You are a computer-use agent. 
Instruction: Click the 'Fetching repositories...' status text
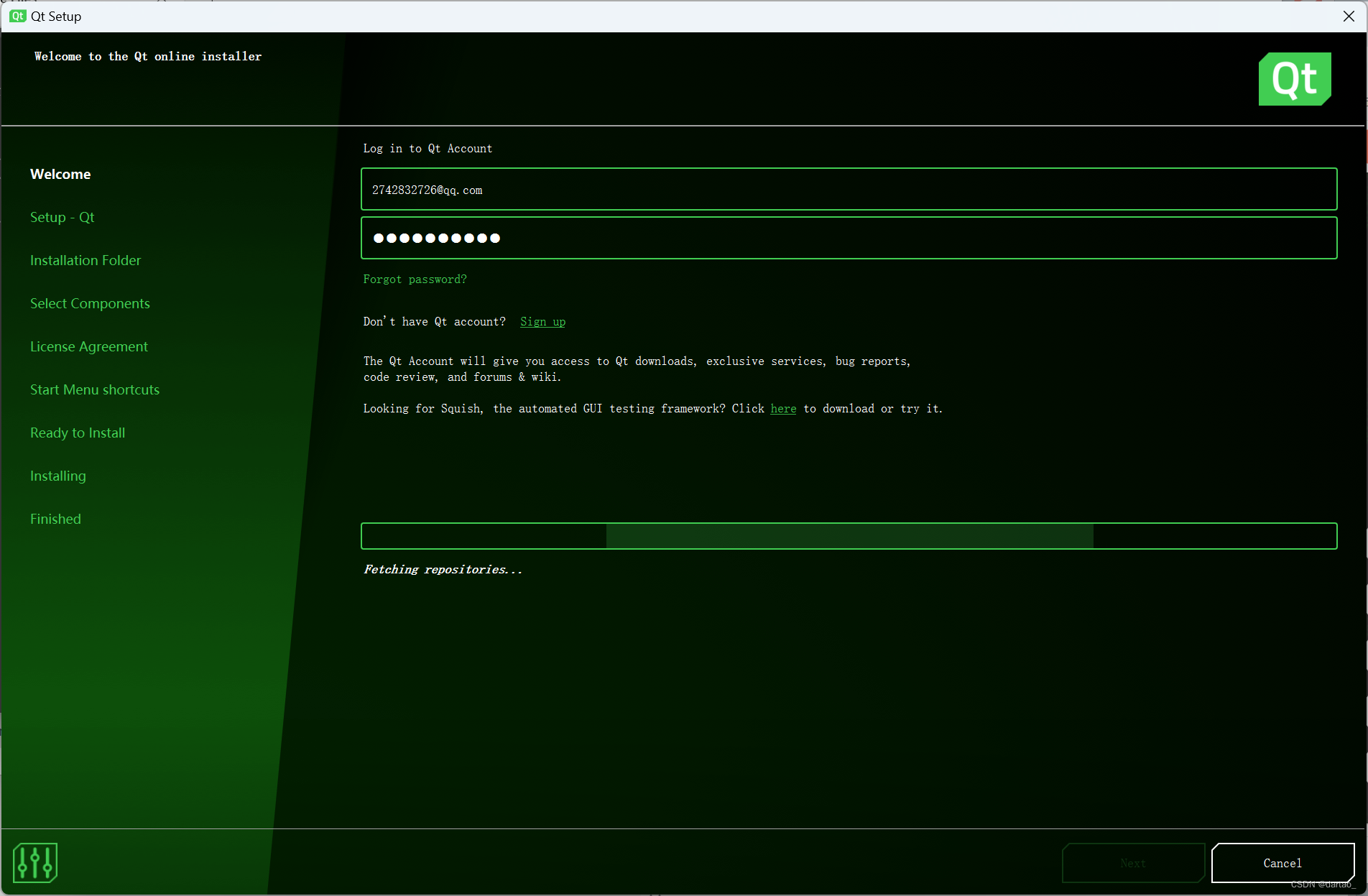443,569
